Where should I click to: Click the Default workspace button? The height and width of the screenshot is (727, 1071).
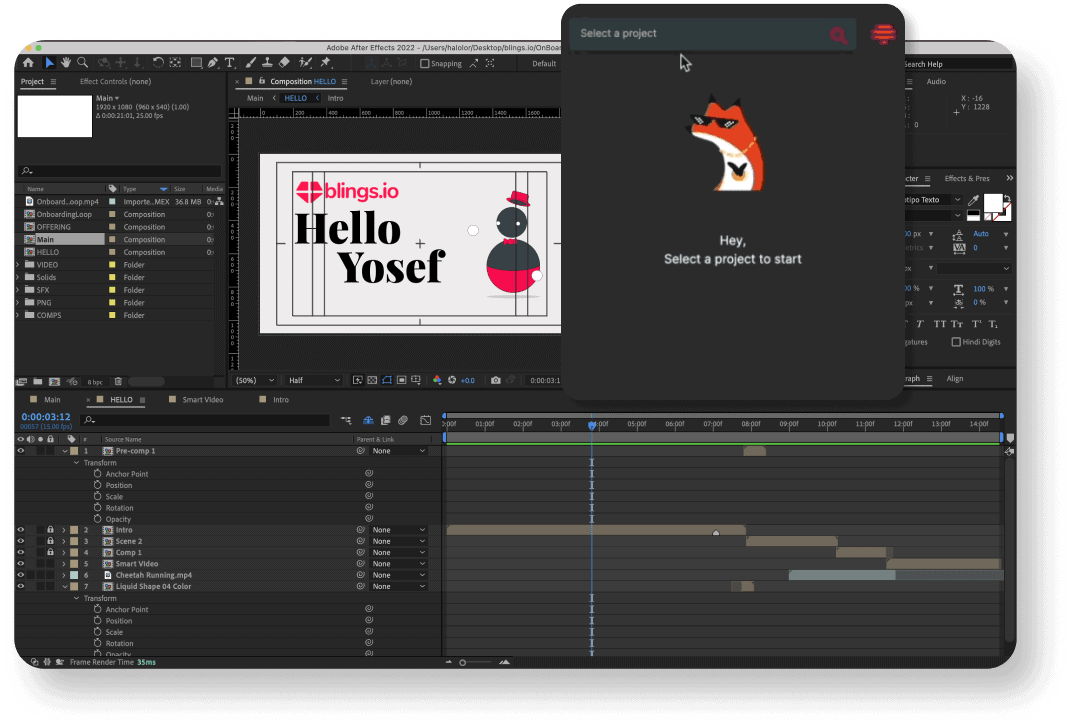pos(544,64)
